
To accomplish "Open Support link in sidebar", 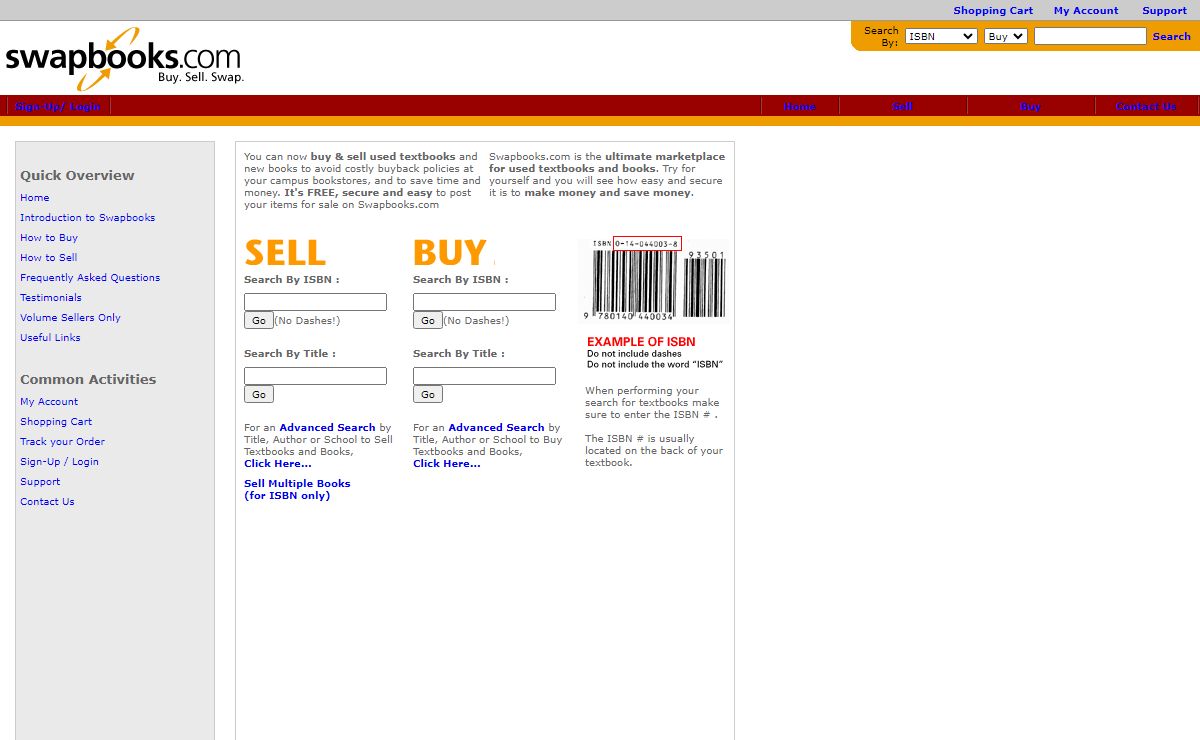I will point(40,481).
